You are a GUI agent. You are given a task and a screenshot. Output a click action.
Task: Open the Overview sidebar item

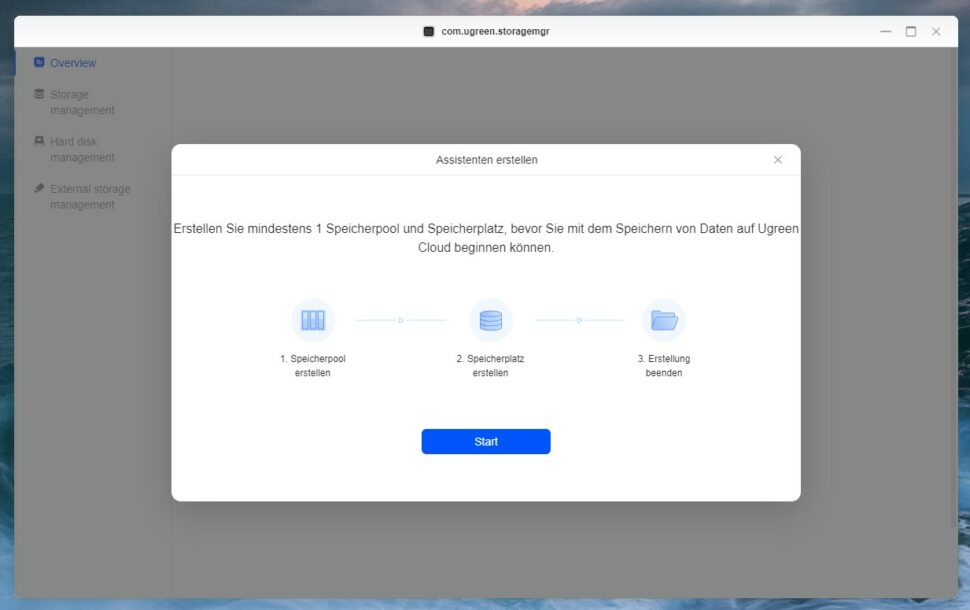click(72, 63)
